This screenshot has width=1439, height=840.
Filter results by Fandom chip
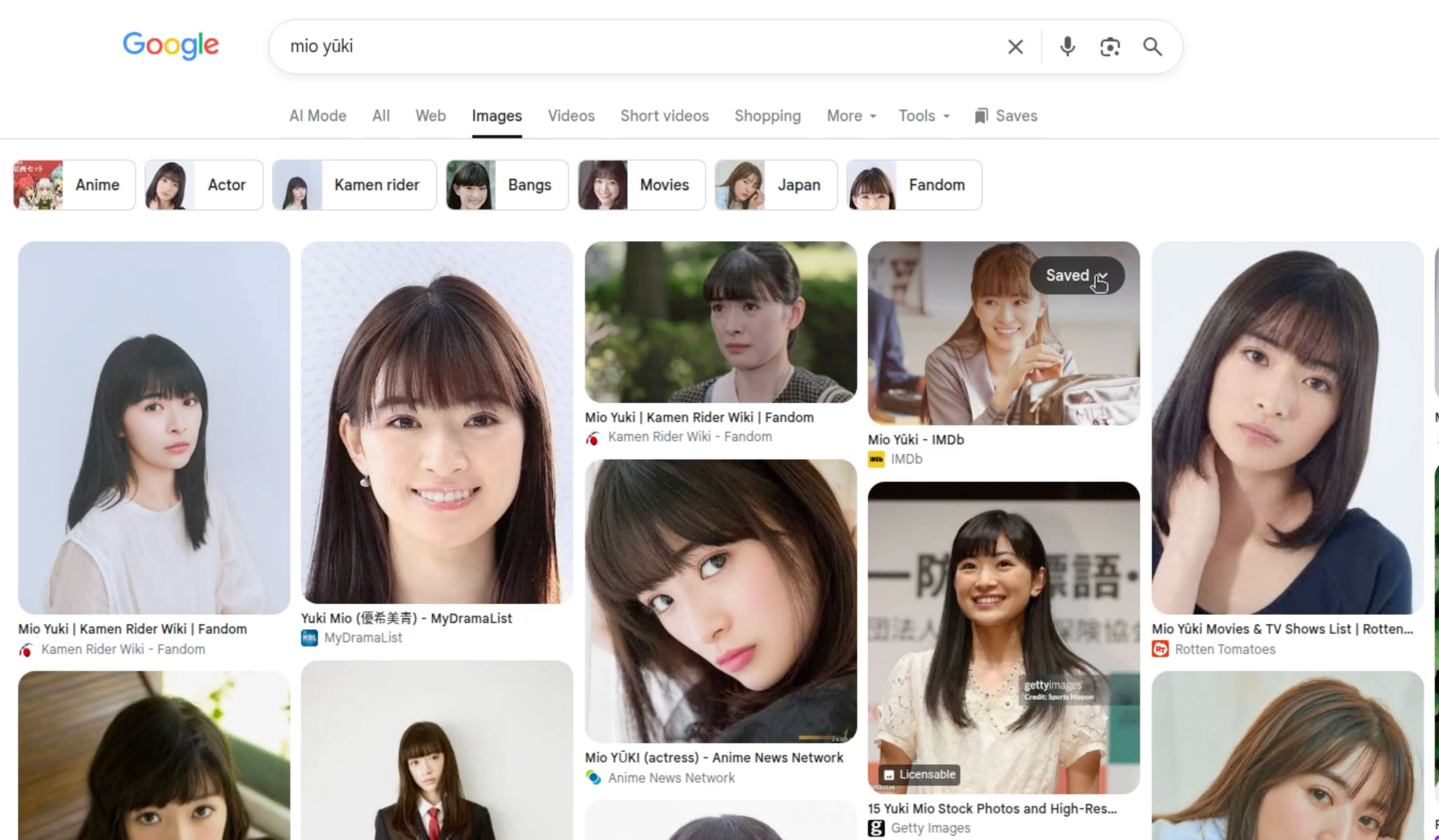(x=914, y=185)
